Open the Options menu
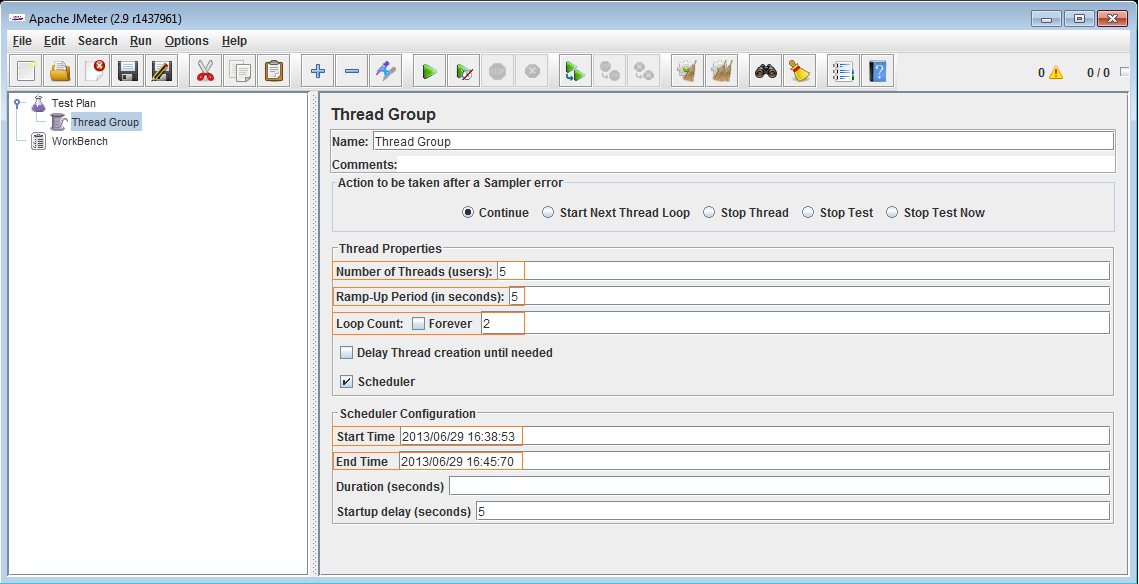 tap(187, 41)
